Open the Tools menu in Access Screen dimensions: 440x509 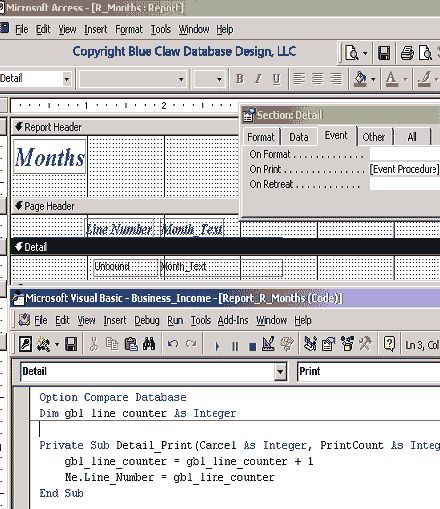pyautogui.click(x=161, y=29)
